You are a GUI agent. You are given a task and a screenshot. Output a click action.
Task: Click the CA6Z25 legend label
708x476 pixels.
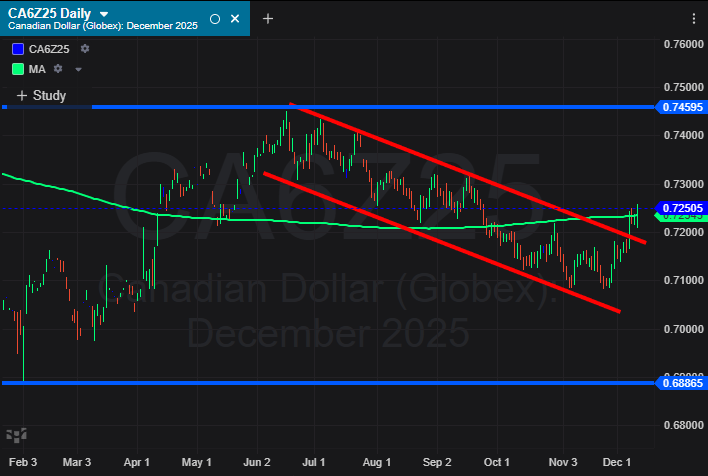pyautogui.click(x=49, y=49)
